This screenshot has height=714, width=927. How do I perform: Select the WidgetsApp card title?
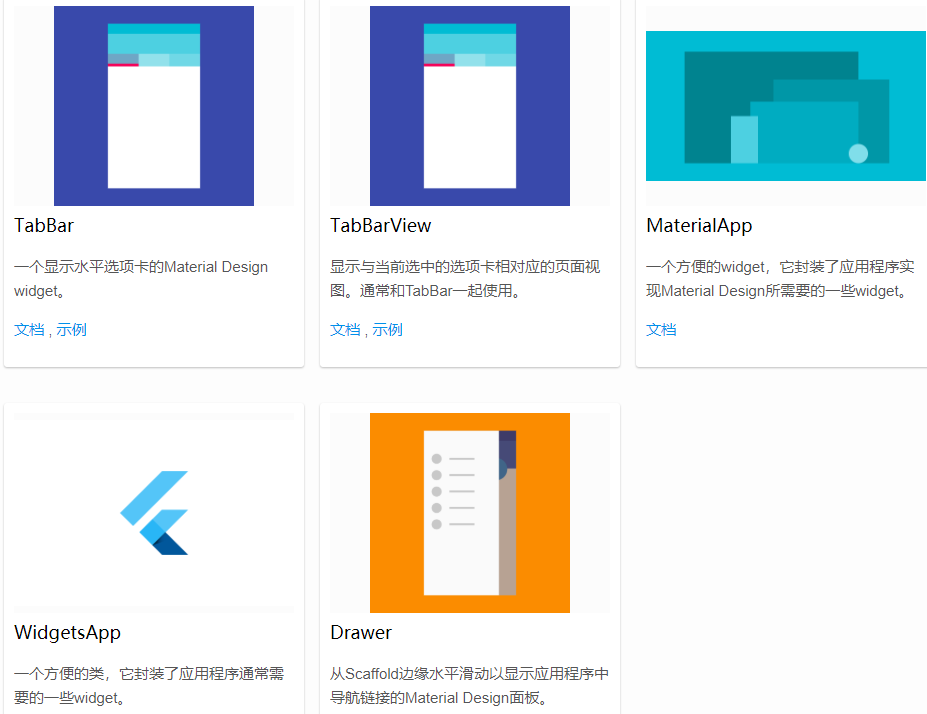67,633
